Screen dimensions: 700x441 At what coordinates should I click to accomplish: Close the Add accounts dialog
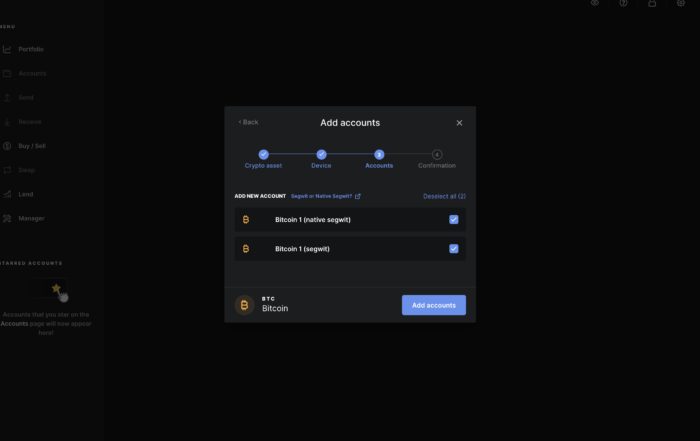[x=459, y=123]
